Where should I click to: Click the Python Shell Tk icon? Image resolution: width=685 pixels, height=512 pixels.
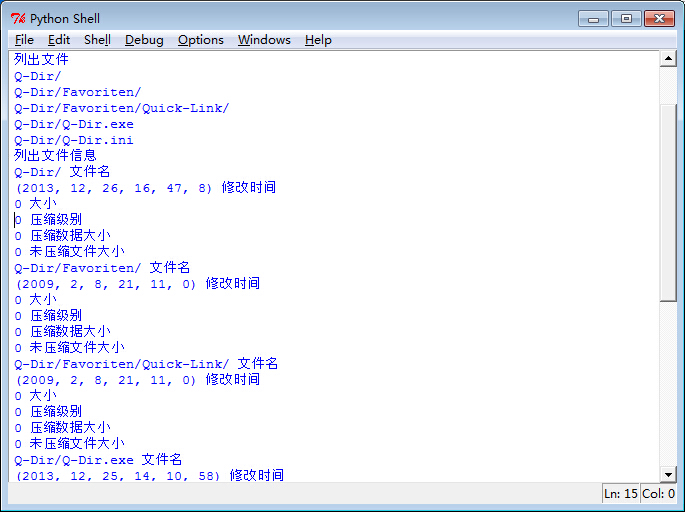click(x=18, y=18)
